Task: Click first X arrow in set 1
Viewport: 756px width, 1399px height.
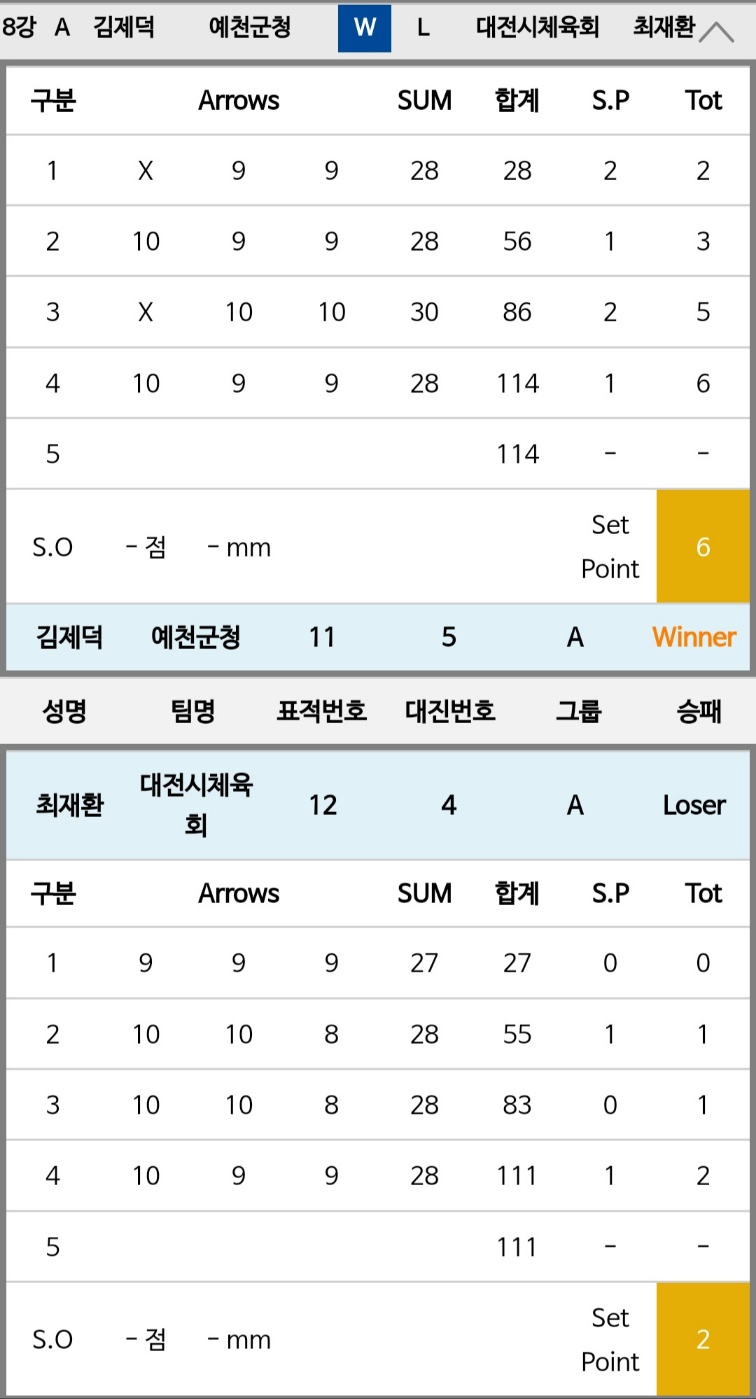Action: click(146, 171)
